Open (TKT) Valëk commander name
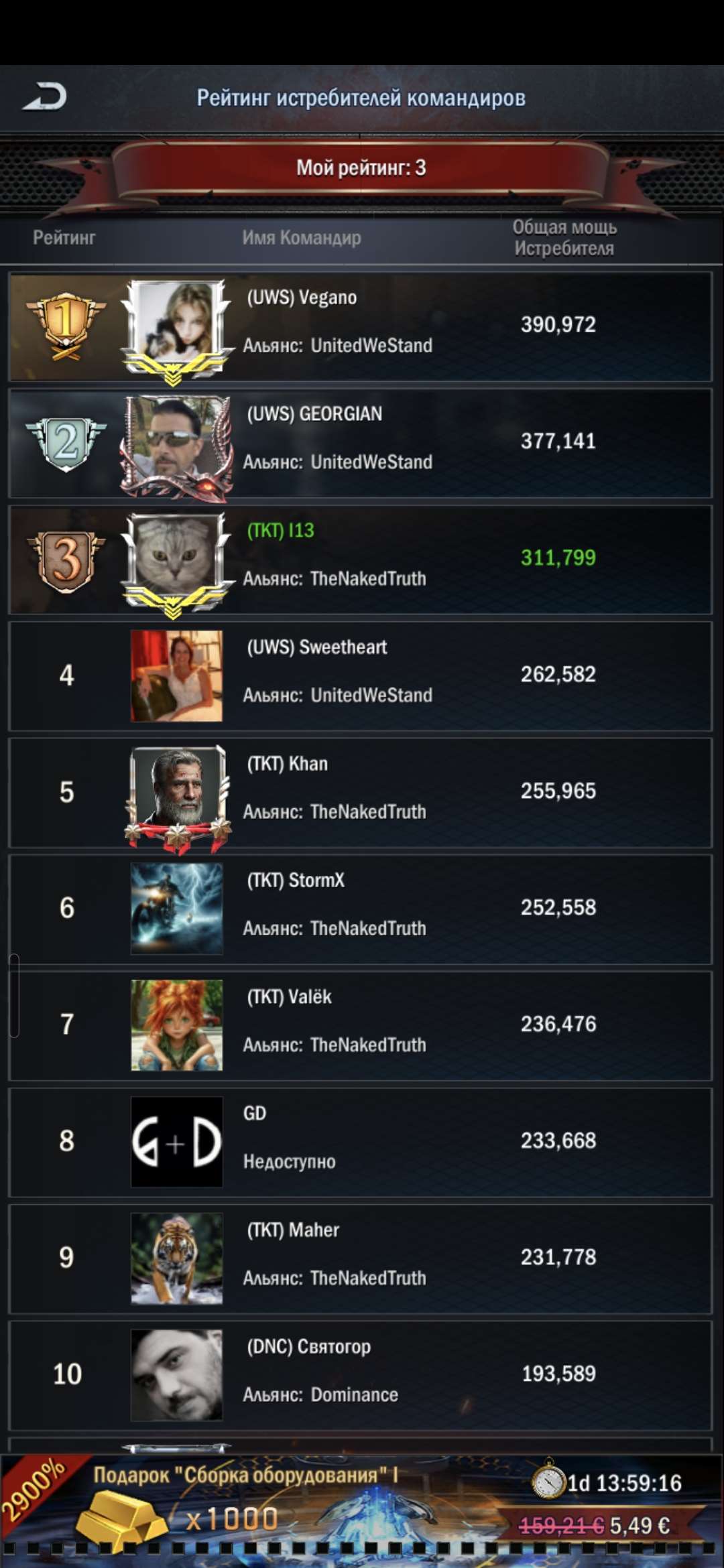 290,996
